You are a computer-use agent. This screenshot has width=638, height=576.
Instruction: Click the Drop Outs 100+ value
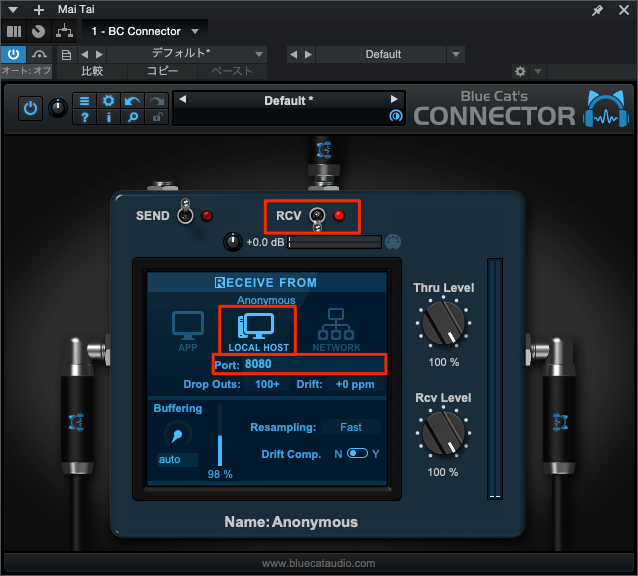[267, 384]
